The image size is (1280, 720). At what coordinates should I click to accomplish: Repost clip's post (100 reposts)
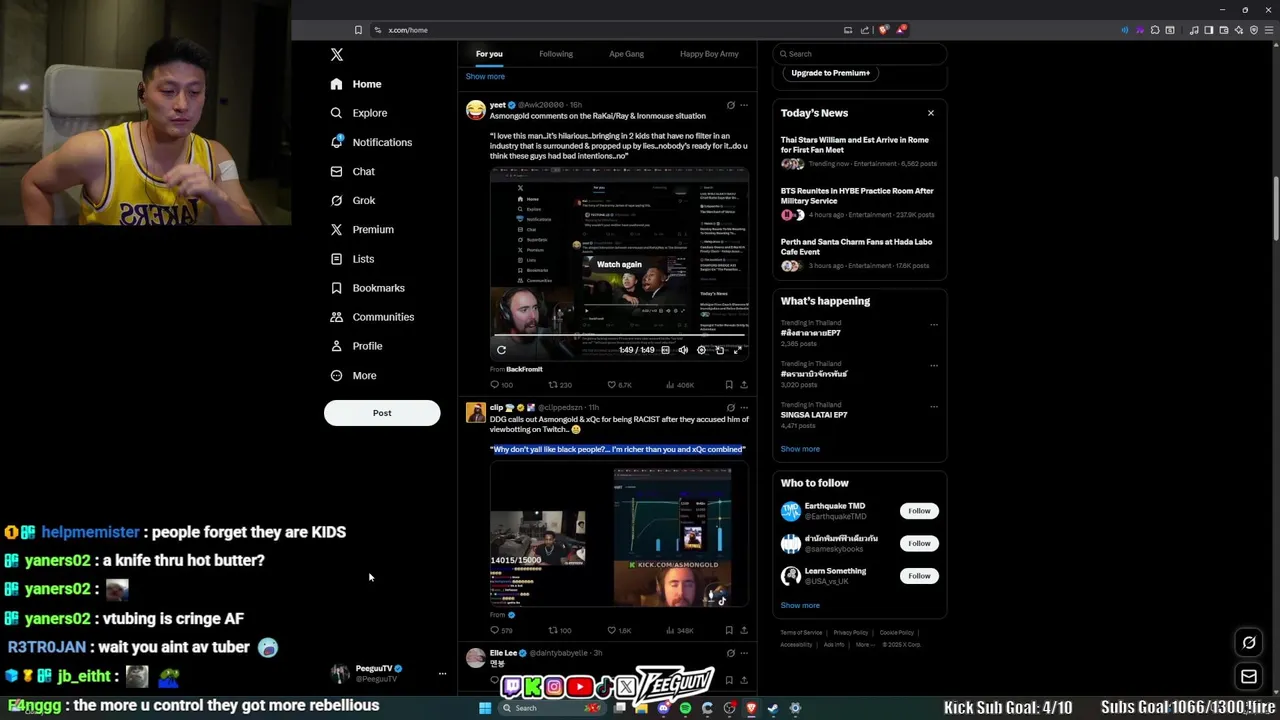pyautogui.click(x=560, y=631)
